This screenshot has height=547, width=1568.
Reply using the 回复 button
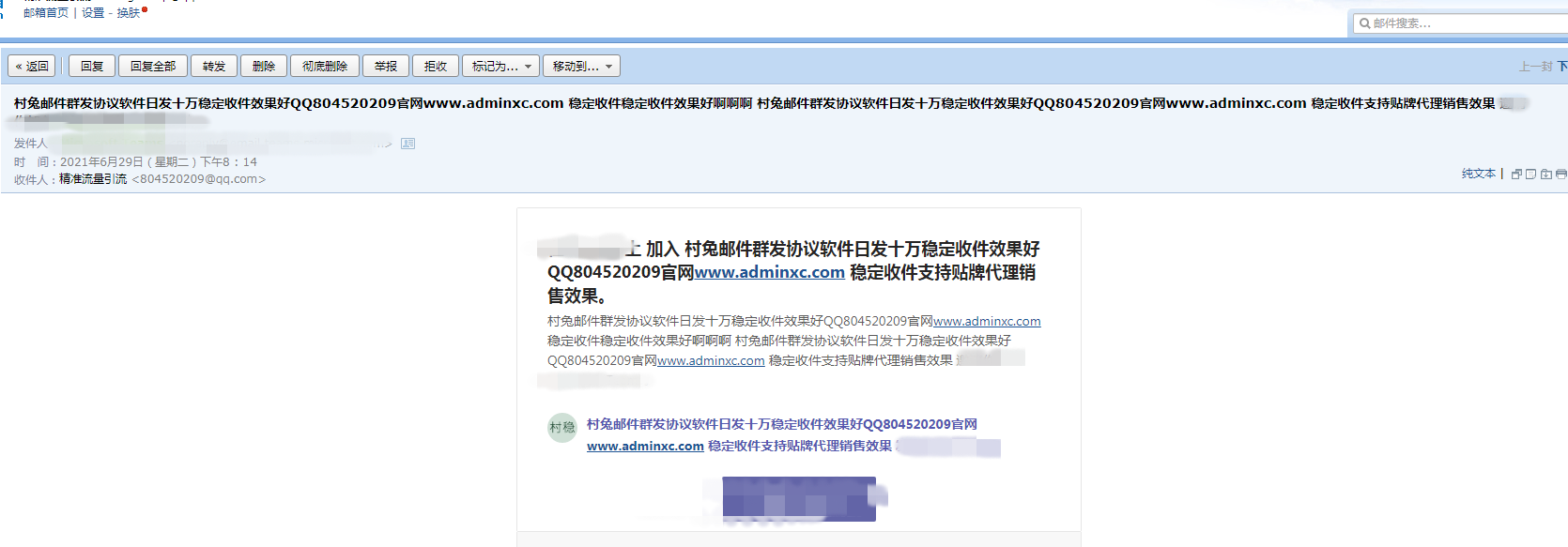[x=92, y=66]
